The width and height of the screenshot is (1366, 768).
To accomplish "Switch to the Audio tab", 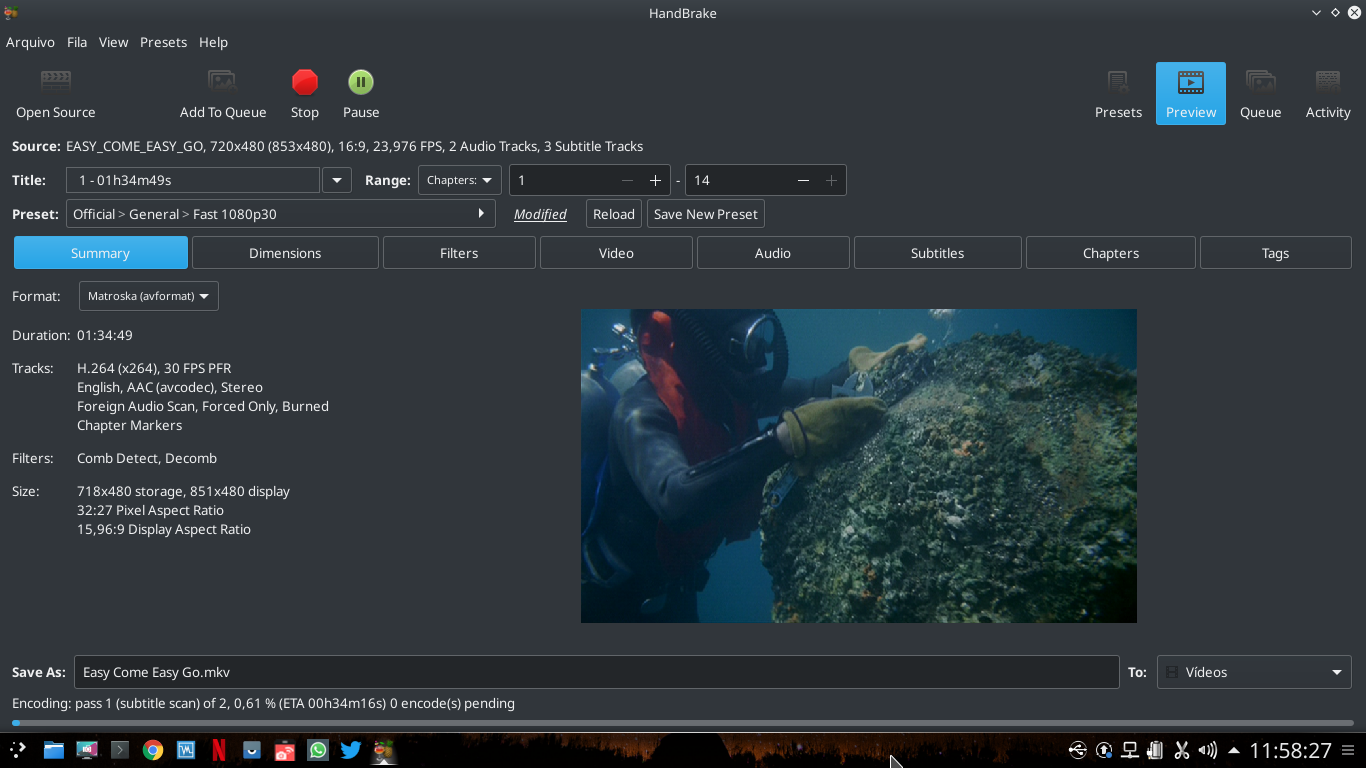I will pos(773,253).
